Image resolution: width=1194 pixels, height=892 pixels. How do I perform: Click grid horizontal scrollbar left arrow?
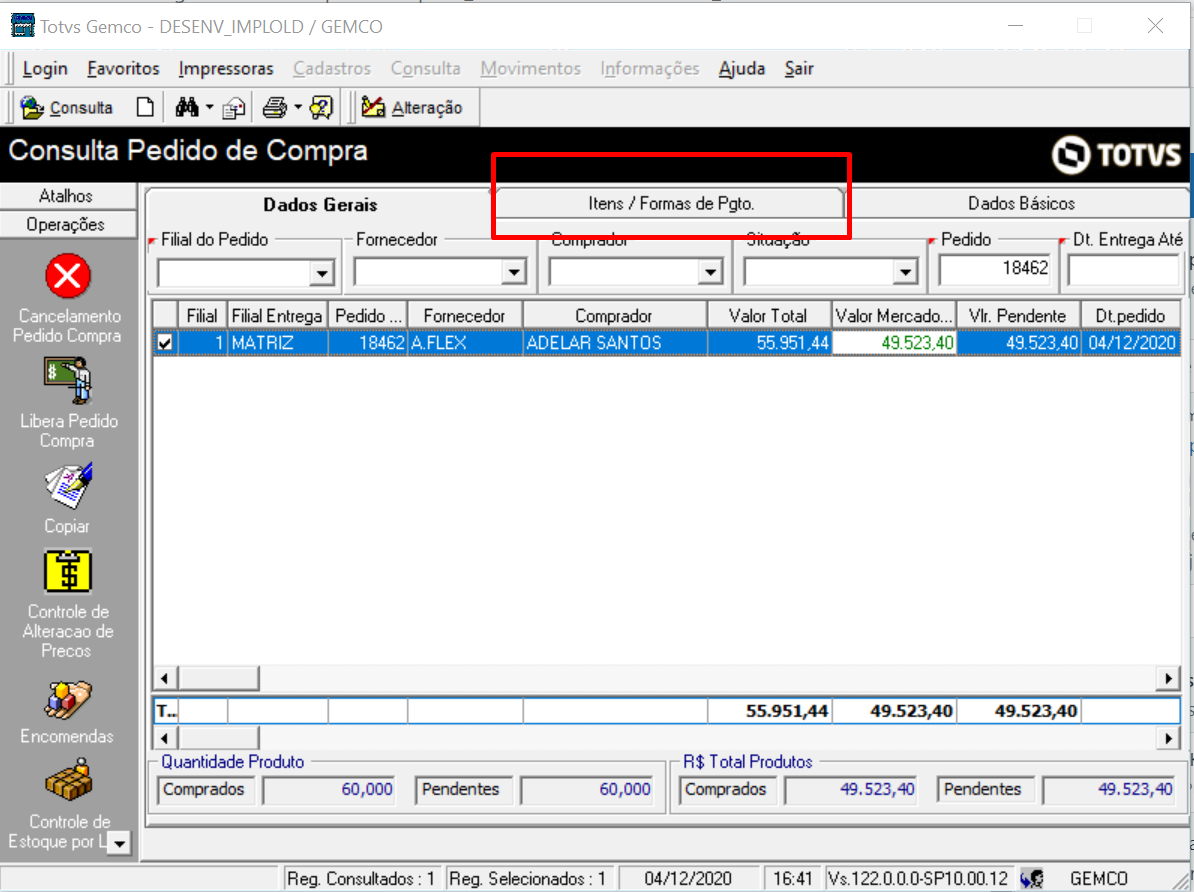point(165,678)
